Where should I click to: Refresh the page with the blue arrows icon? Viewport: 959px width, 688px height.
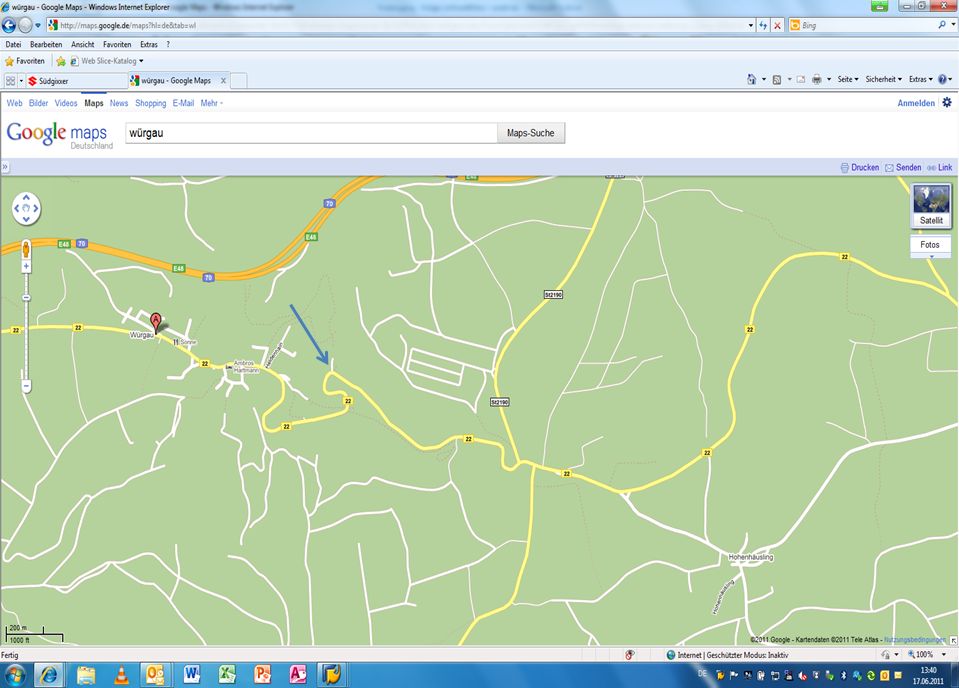pos(763,25)
